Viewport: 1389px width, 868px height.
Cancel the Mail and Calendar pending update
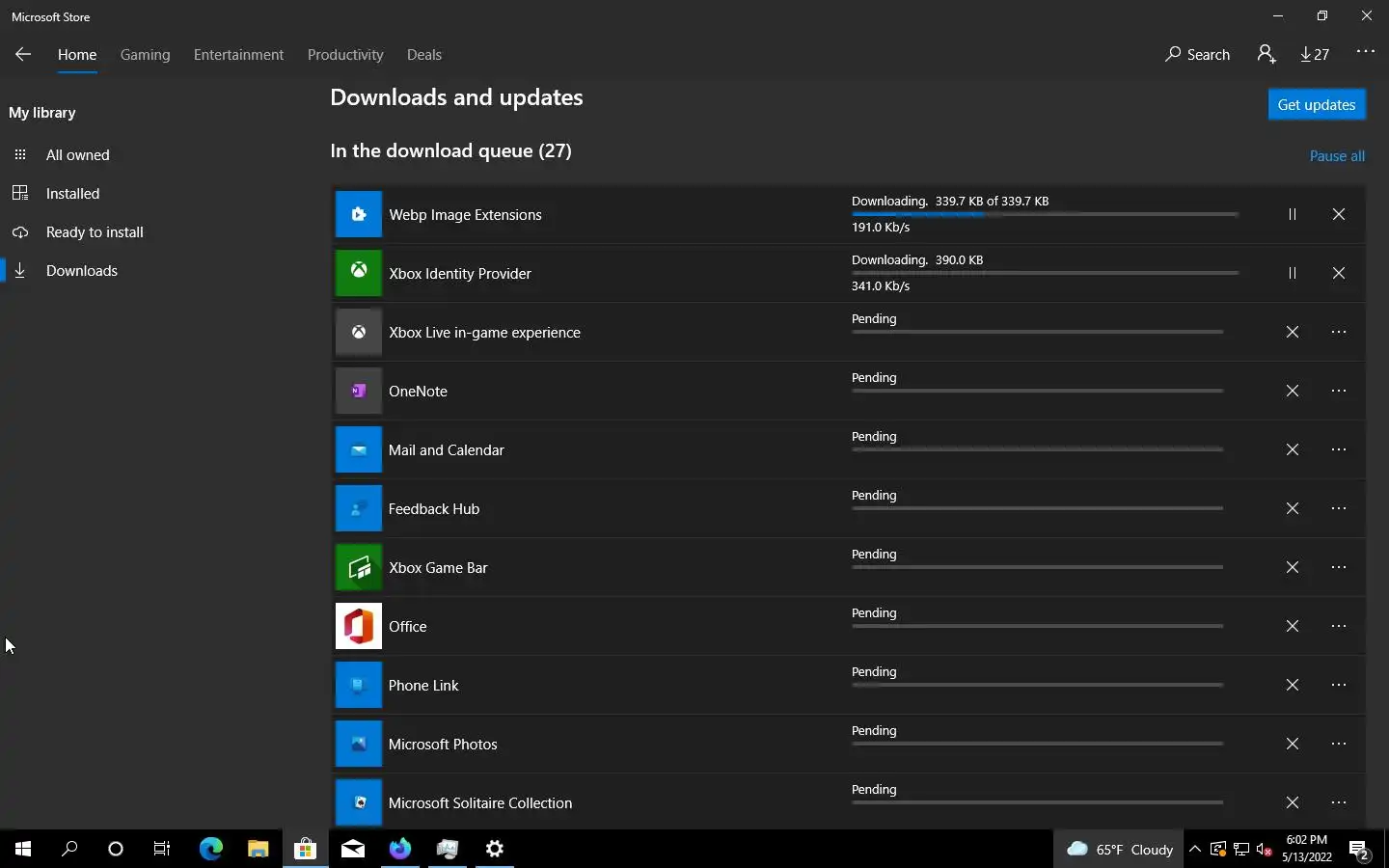[1293, 449]
